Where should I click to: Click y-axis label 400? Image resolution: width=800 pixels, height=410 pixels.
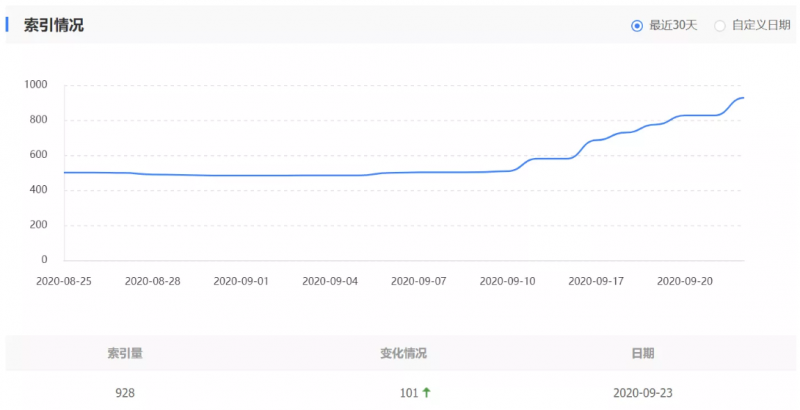pos(38,190)
